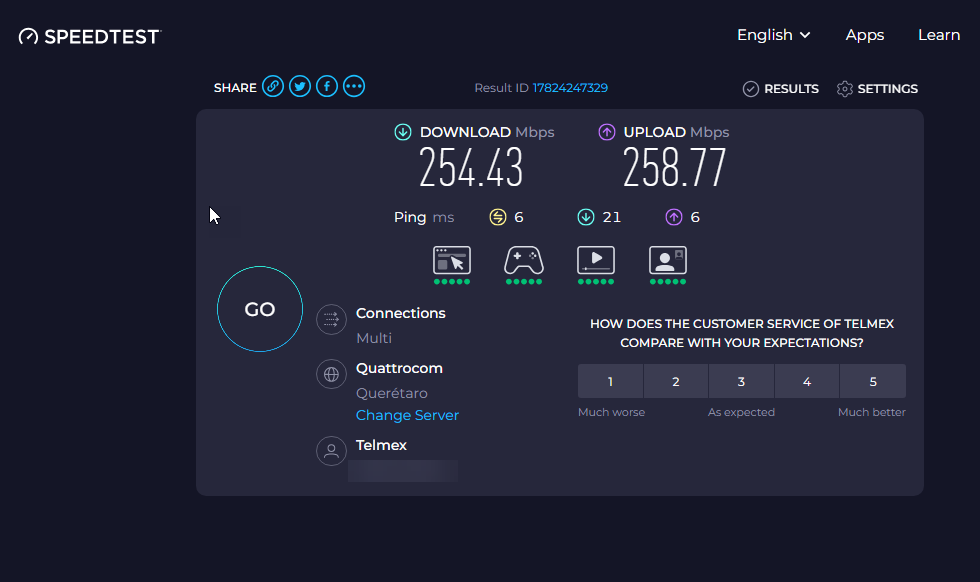Rate Telmex customer service 4
The width and height of the screenshot is (980, 582).
pyautogui.click(x=807, y=381)
